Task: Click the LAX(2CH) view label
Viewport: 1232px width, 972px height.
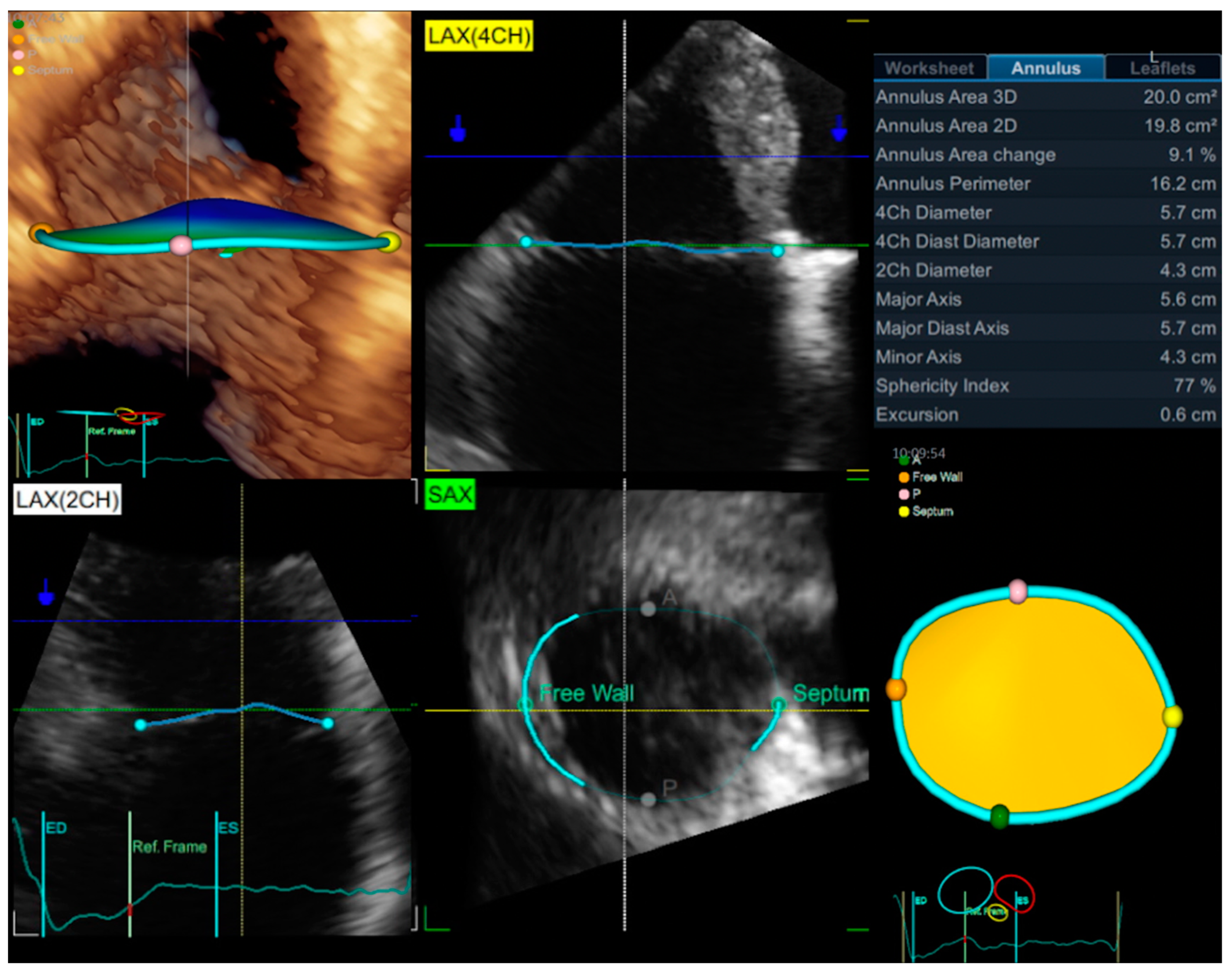Action: click(x=67, y=500)
